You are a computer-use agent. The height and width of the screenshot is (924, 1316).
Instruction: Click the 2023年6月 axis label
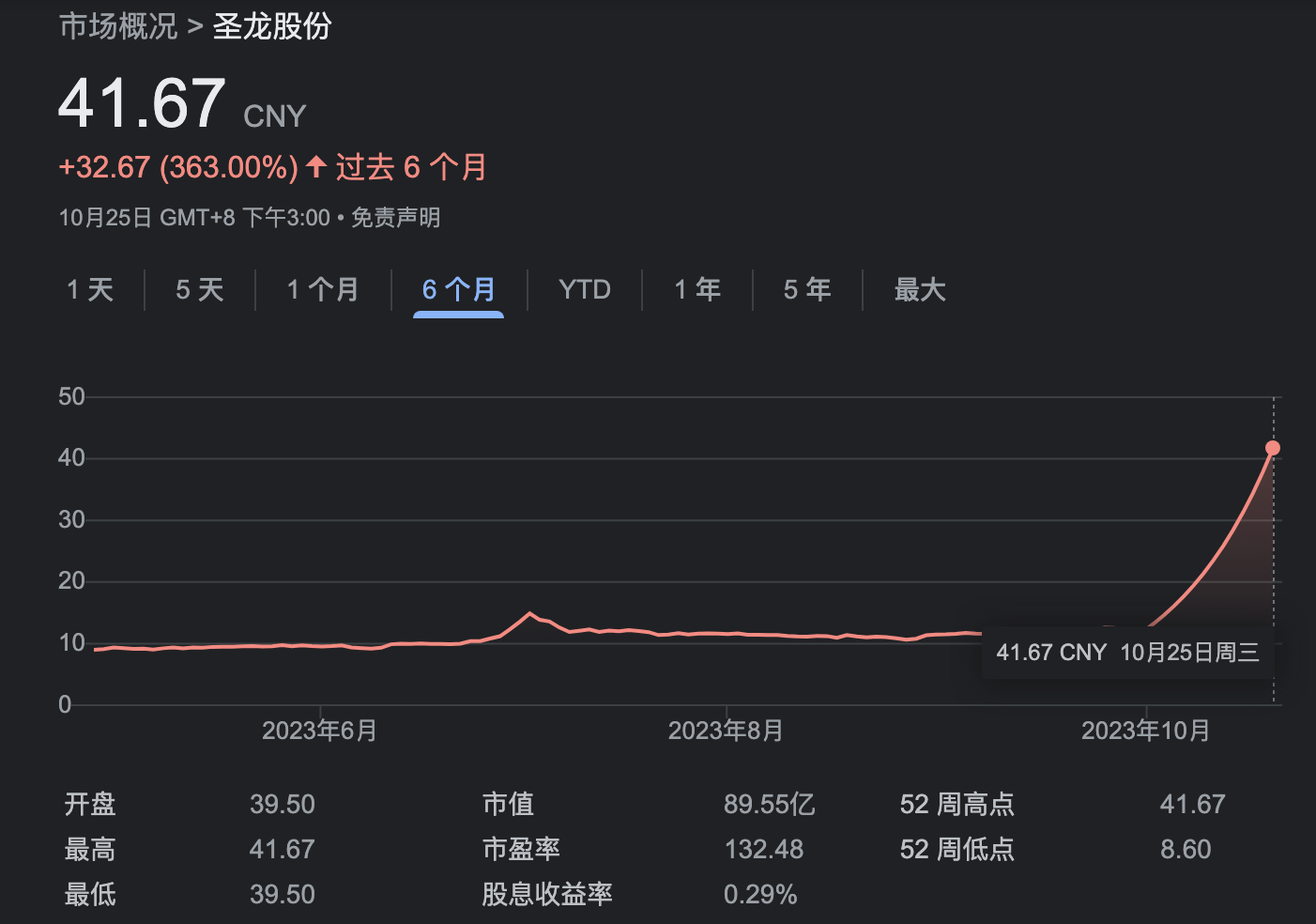pyautogui.click(x=319, y=731)
